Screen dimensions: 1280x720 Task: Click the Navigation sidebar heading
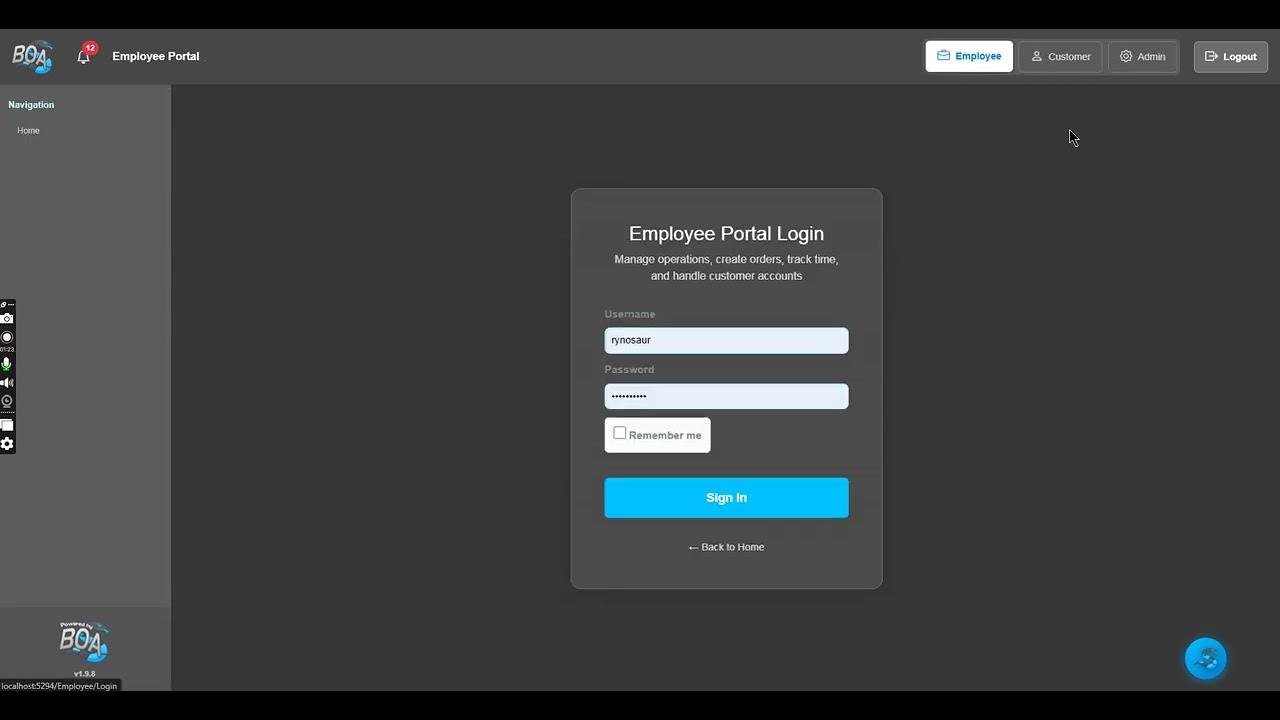click(31, 104)
